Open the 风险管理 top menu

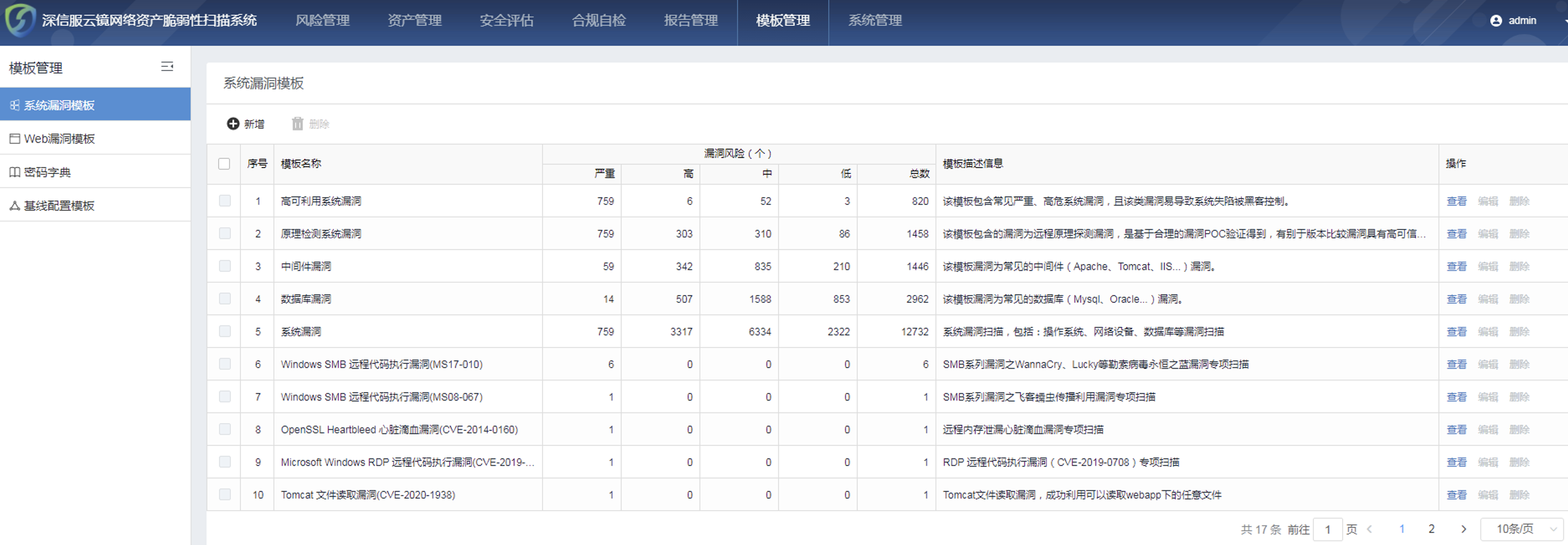click(323, 20)
